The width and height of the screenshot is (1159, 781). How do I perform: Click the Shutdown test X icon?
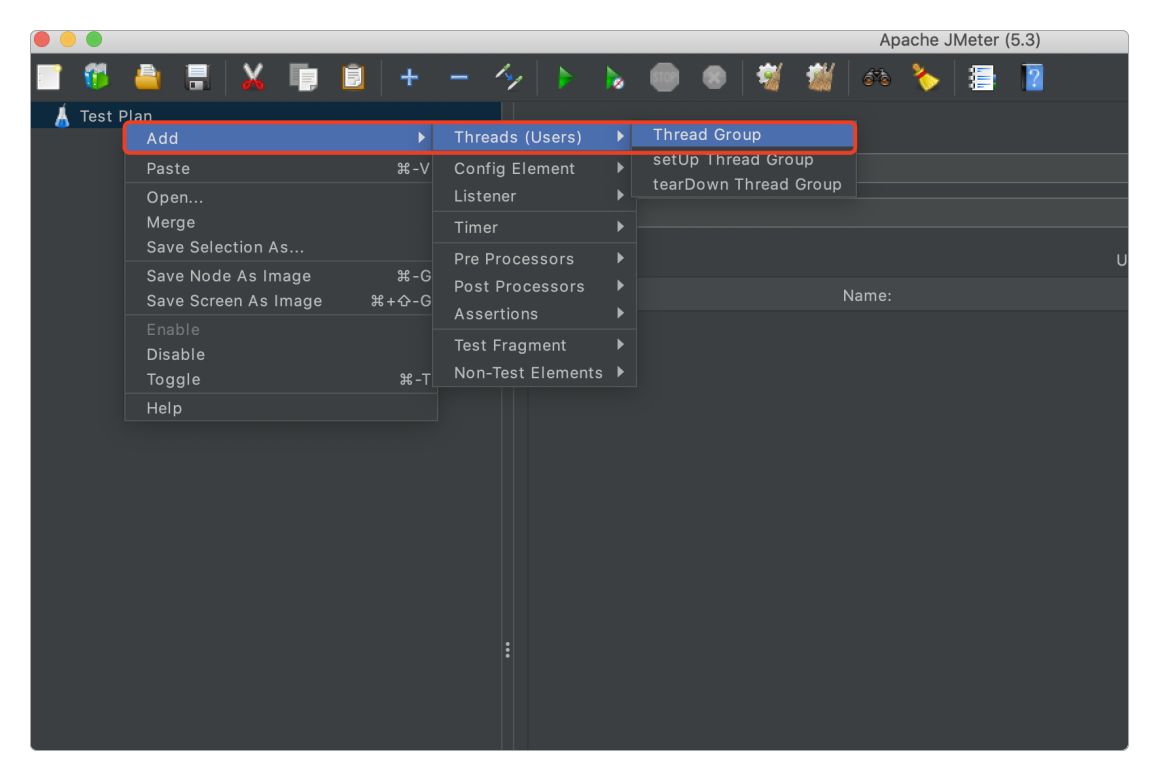pyautogui.click(x=714, y=77)
